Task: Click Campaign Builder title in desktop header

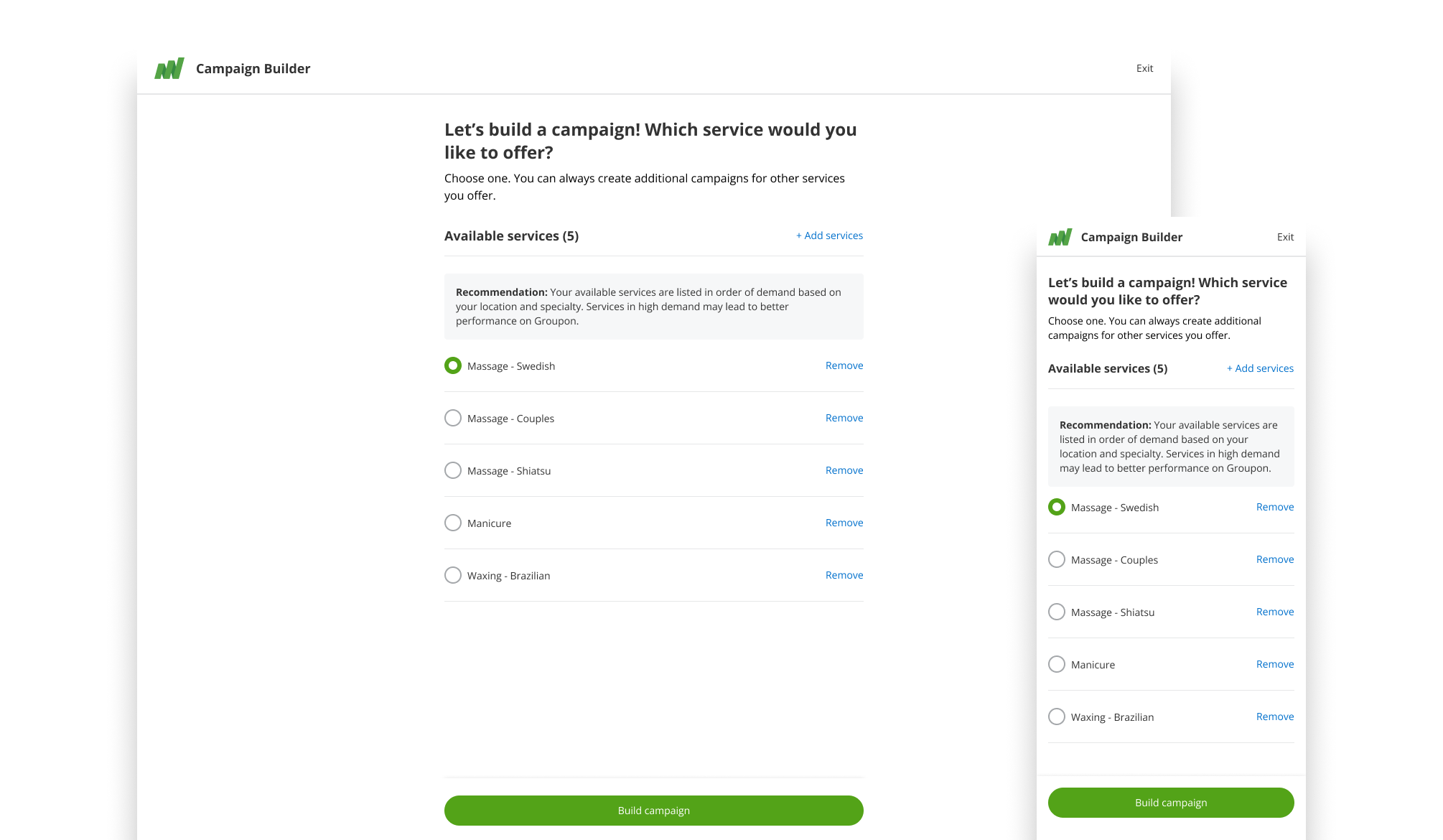Action: [253, 69]
